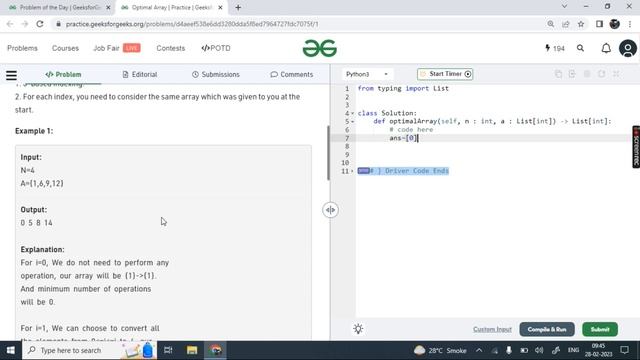The width and height of the screenshot is (640, 360).
Task: Open the Submissions tab
Action: click(216, 74)
